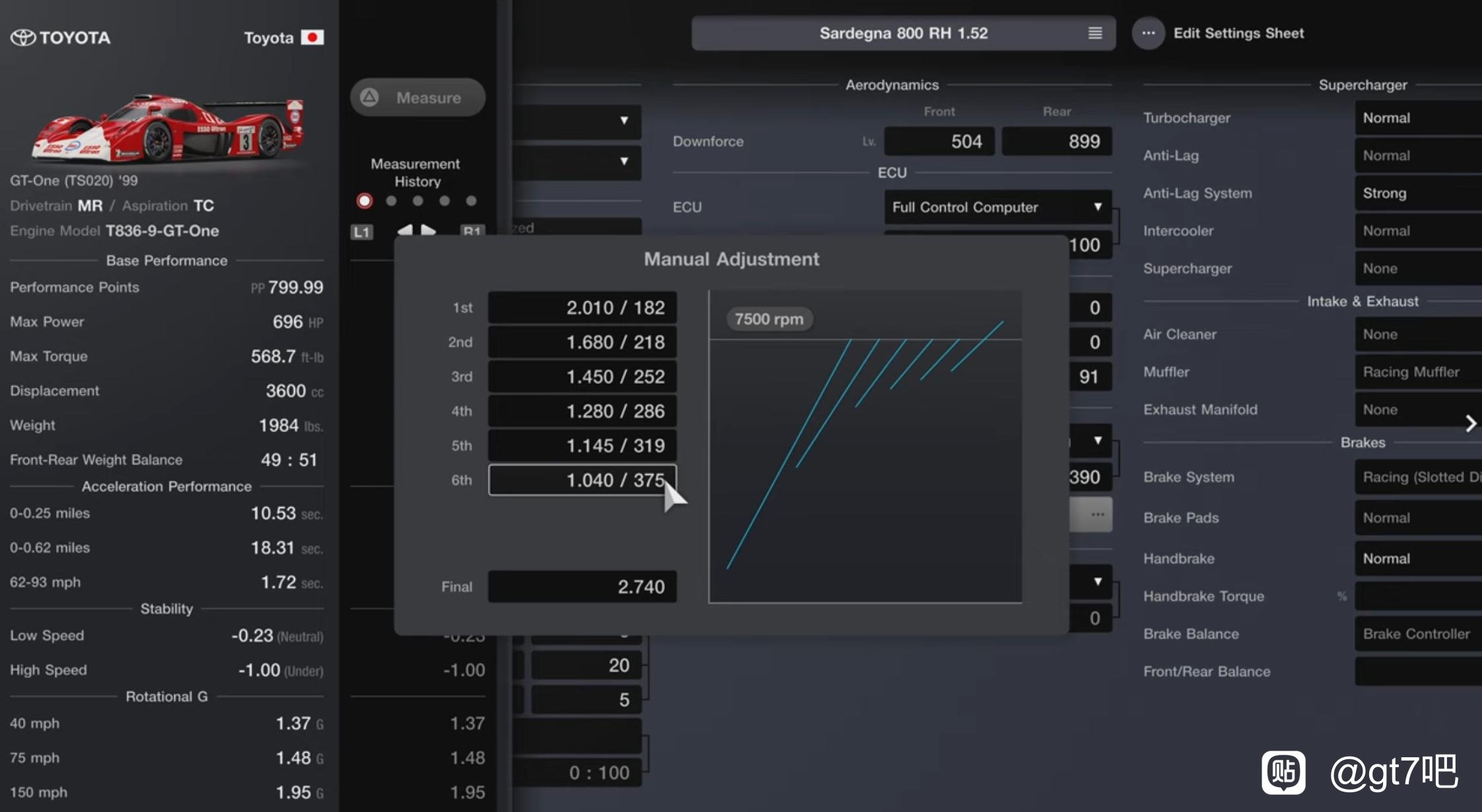Open the second dropdown arrow left of Downforce
Viewport: 1482px width, 812px height.
[x=624, y=162]
